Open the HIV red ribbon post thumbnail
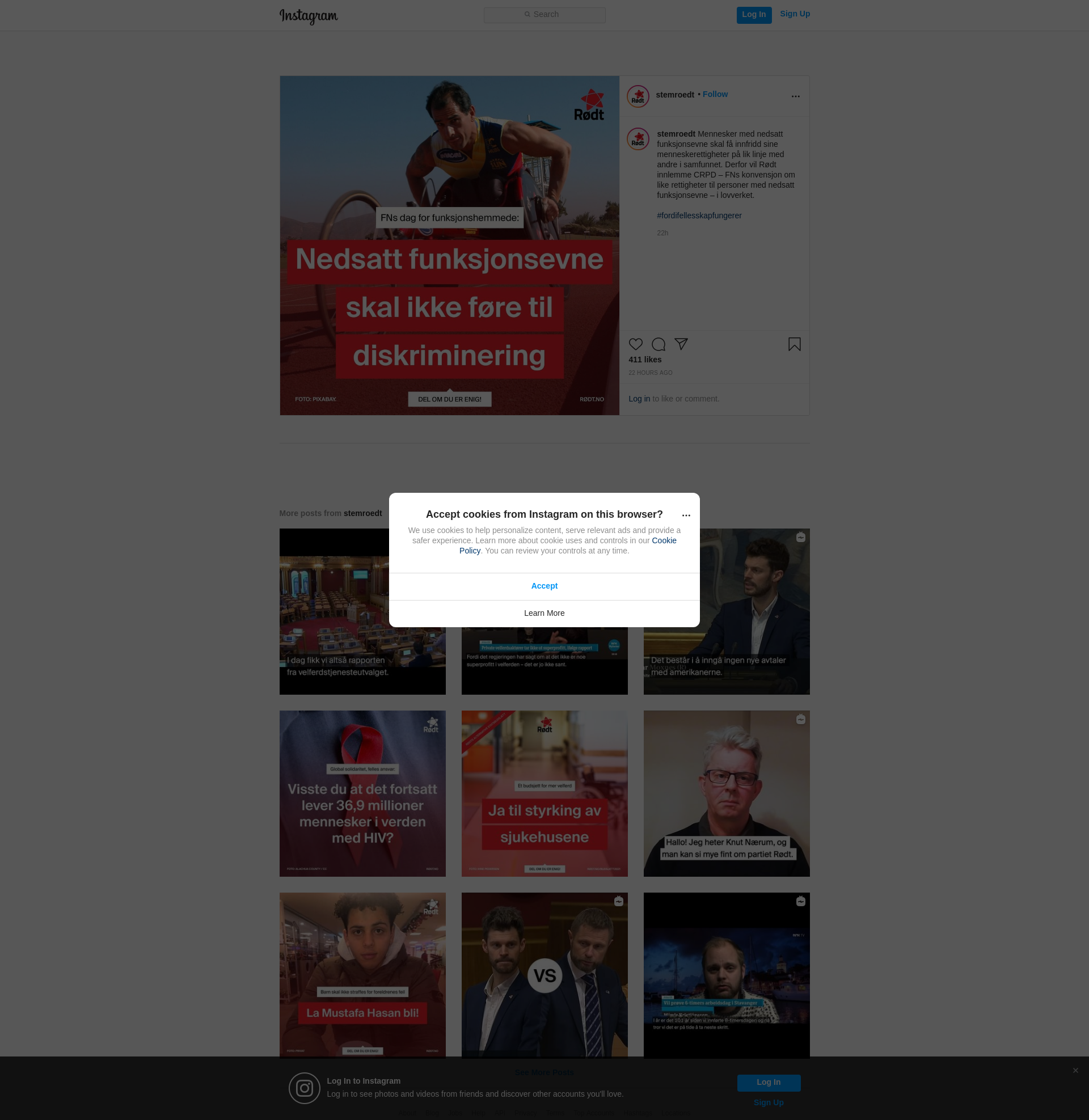 [x=362, y=793]
